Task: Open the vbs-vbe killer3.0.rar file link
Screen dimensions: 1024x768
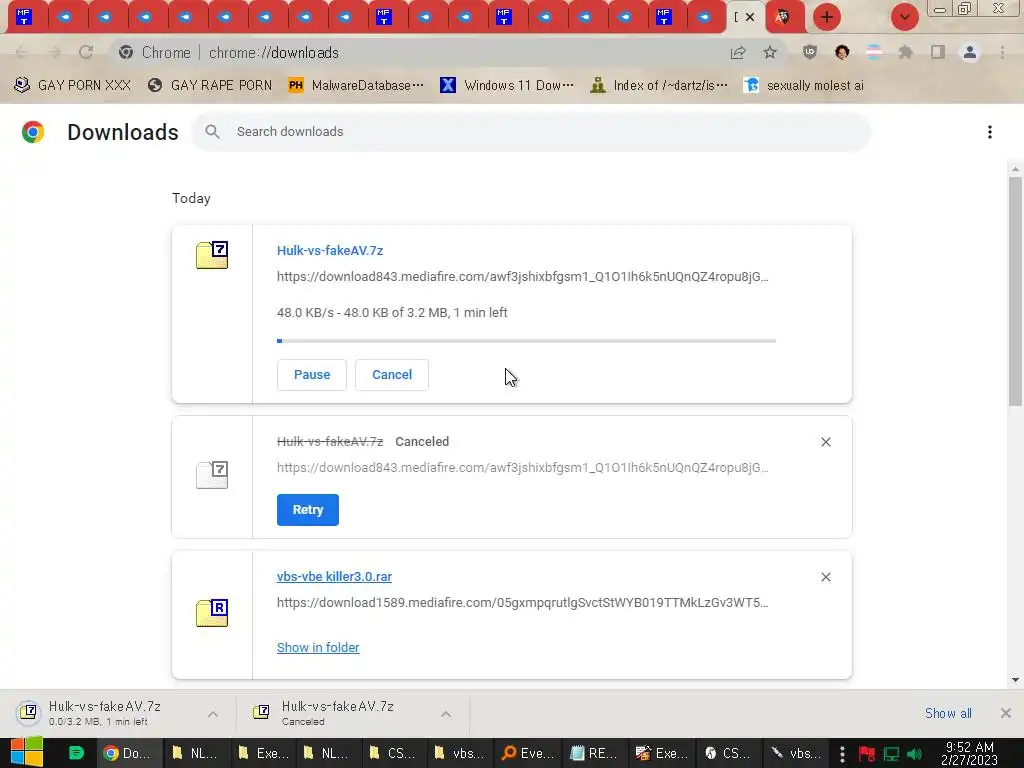Action: coord(334,577)
